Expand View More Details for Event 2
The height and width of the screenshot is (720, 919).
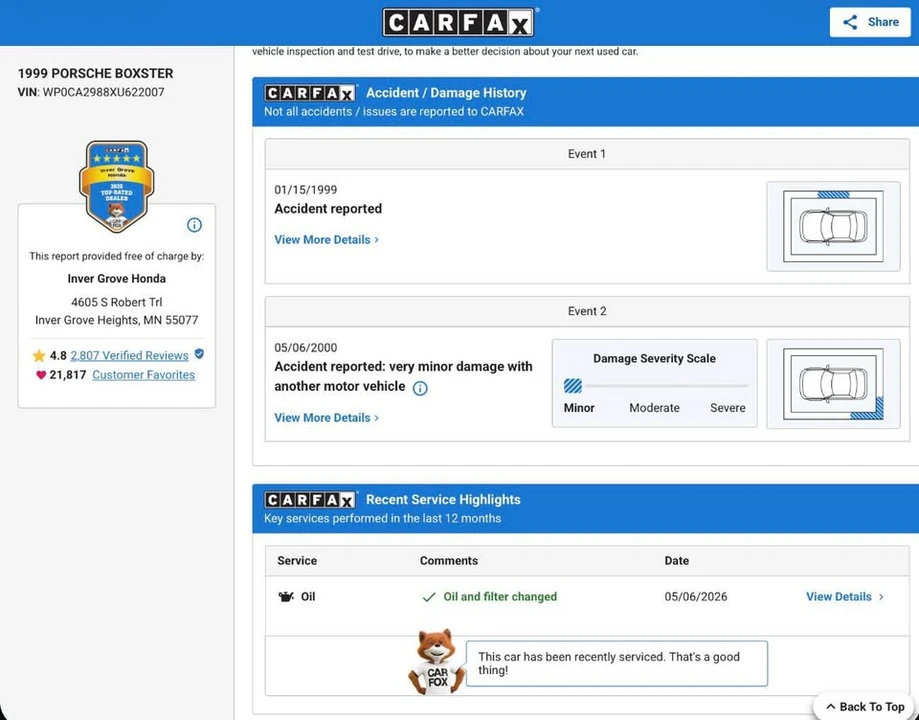326,417
